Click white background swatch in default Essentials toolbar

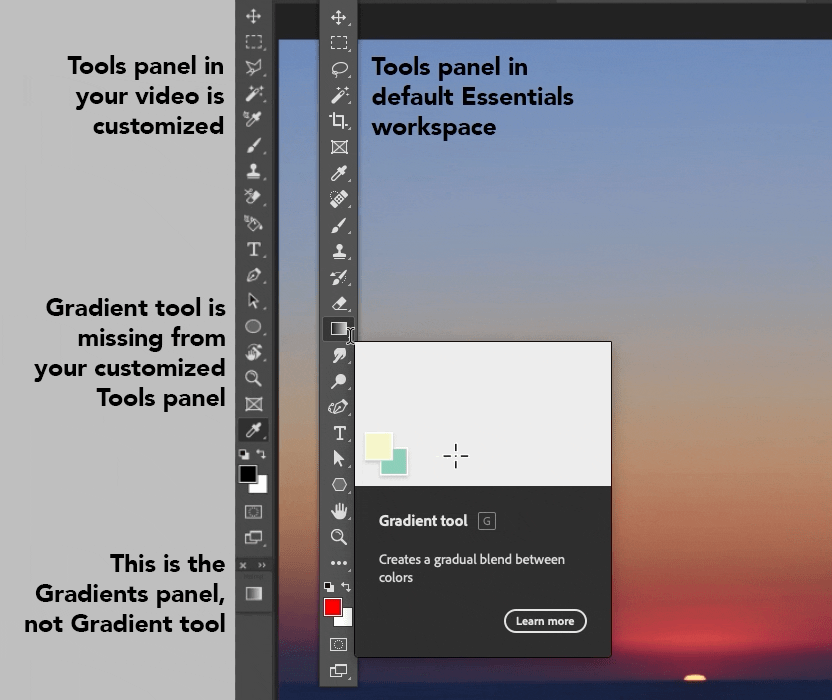346,619
